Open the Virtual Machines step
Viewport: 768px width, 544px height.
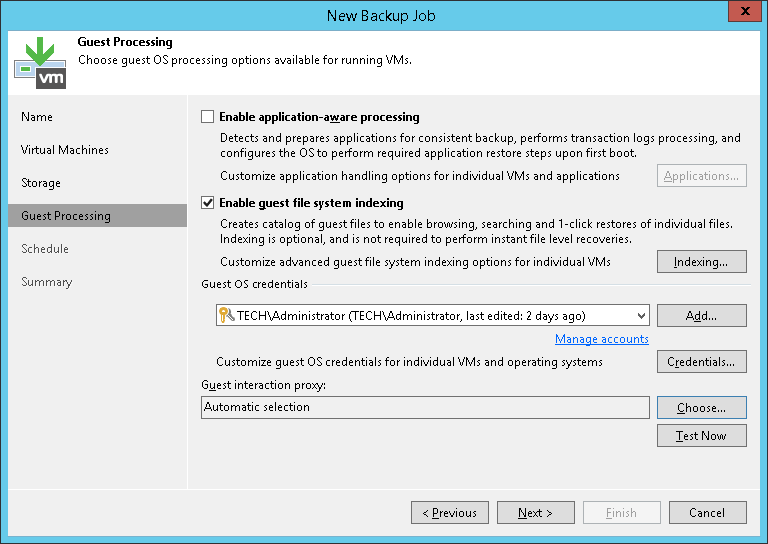pos(65,150)
